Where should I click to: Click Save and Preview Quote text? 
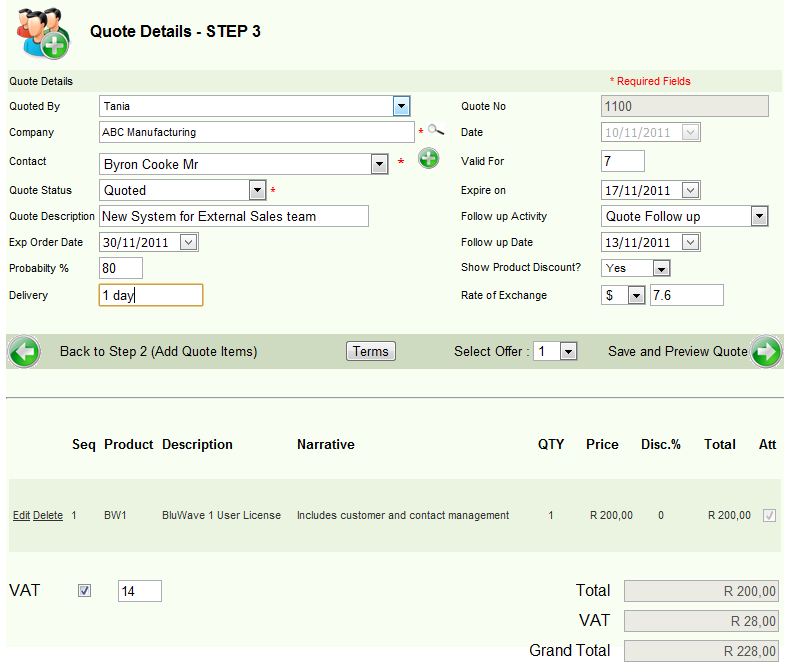[677, 352]
